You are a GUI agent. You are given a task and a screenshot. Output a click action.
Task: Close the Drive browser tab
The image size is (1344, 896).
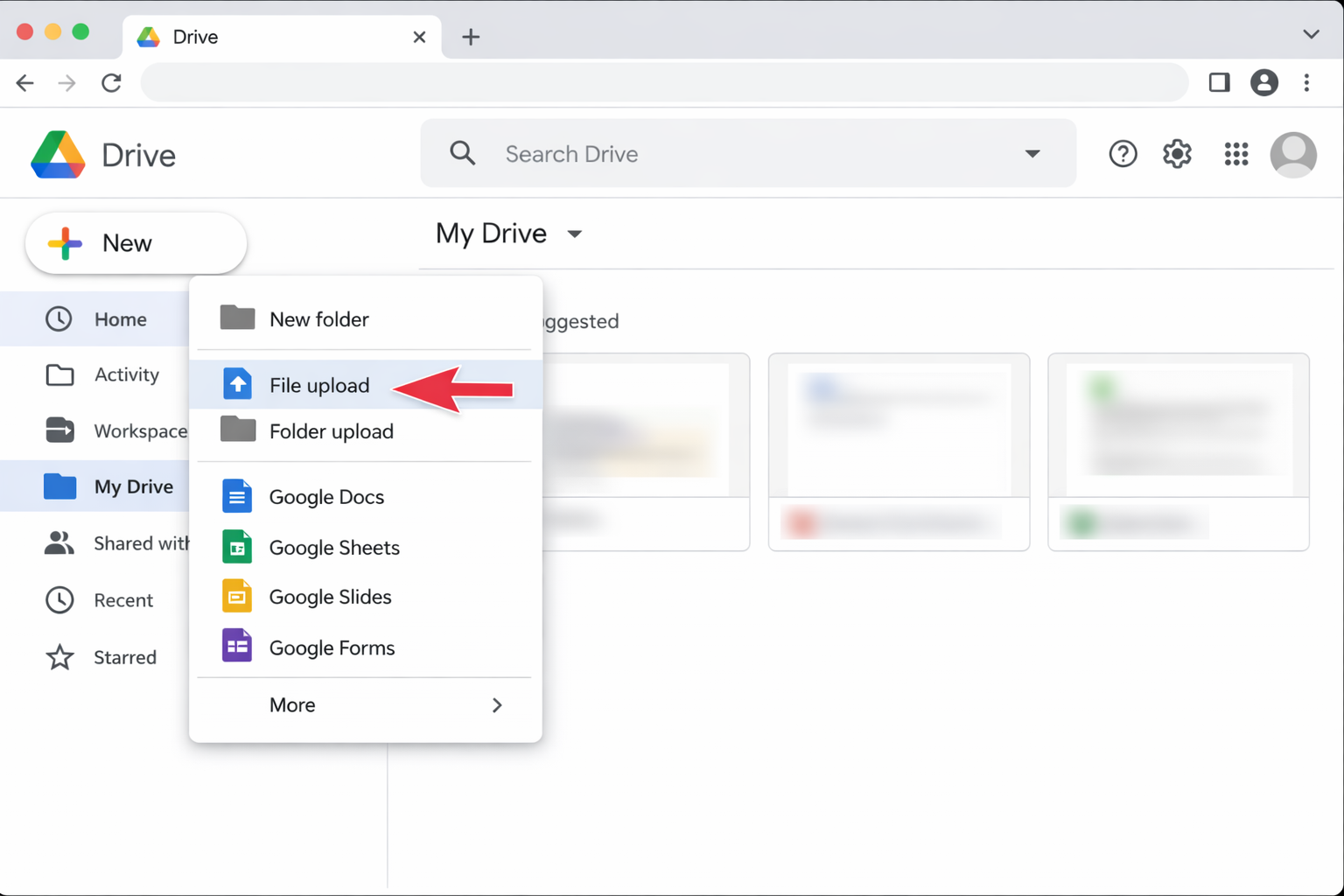click(x=419, y=37)
